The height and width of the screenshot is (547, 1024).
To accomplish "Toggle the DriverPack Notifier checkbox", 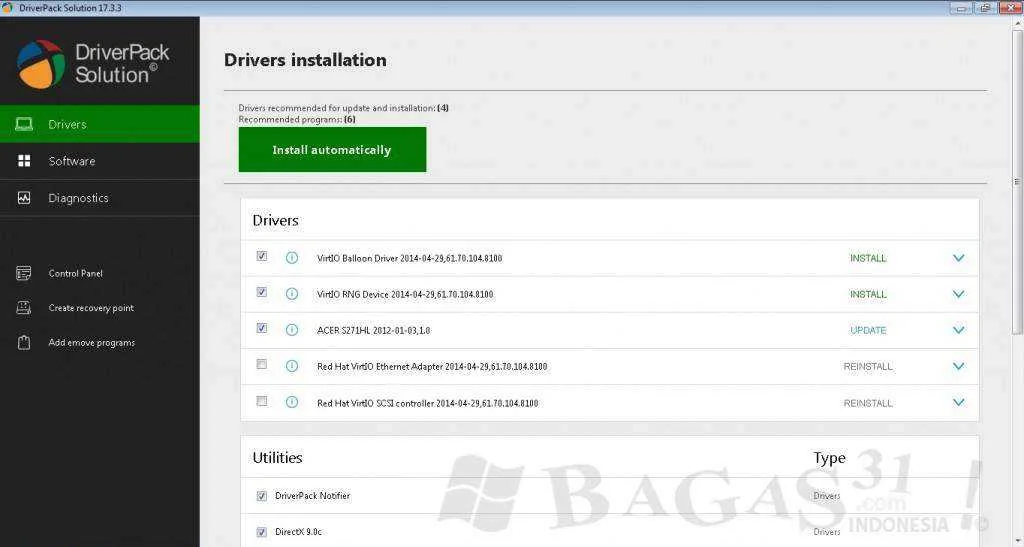I will pyautogui.click(x=262, y=496).
